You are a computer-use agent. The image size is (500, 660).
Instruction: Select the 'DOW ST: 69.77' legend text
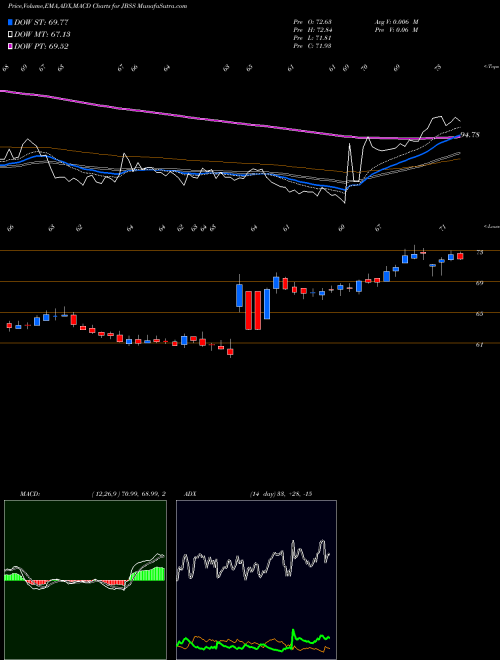(x=41, y=22)
